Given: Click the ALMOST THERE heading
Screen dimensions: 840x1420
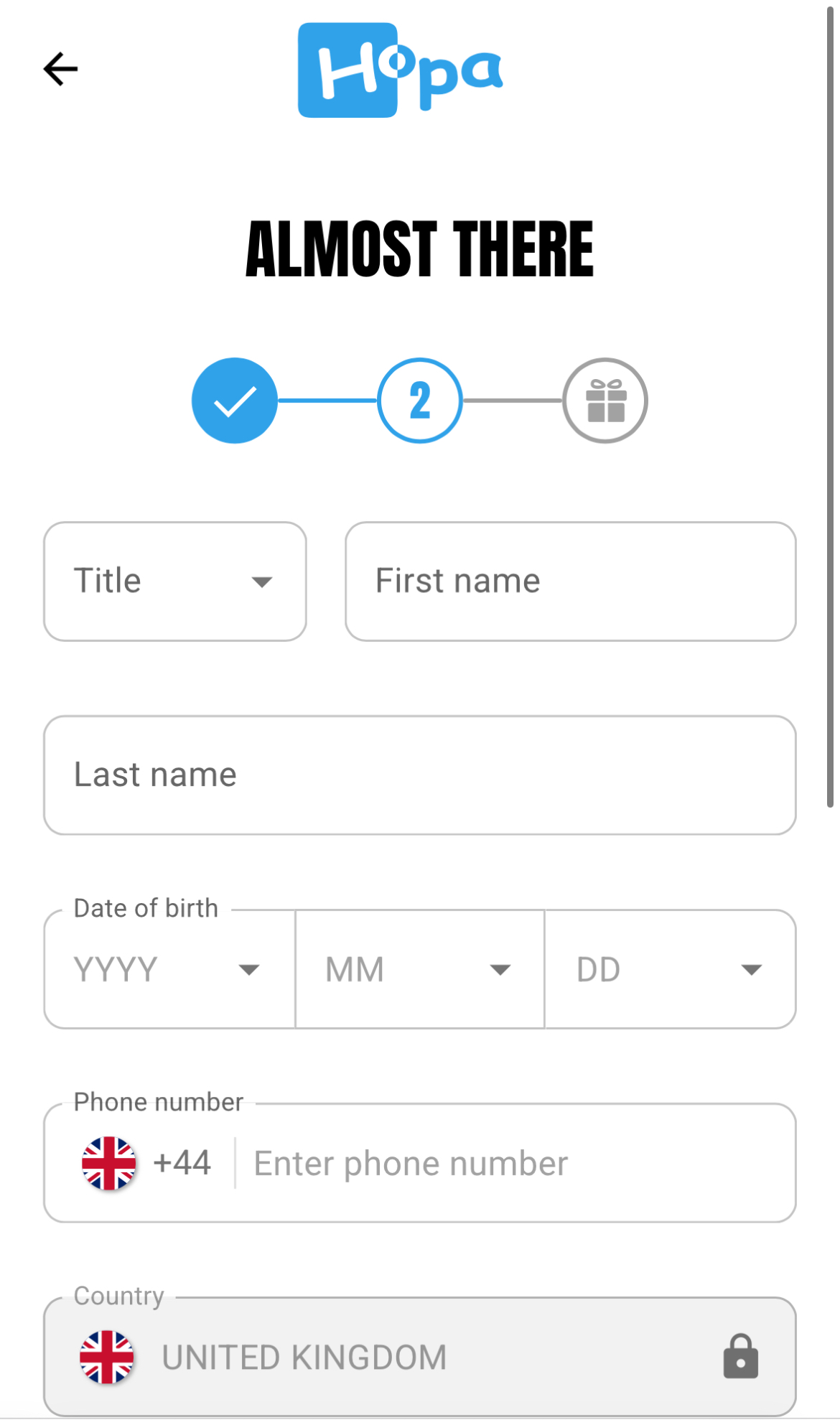Looking at the screenshot, I should (x=419, y=247).
